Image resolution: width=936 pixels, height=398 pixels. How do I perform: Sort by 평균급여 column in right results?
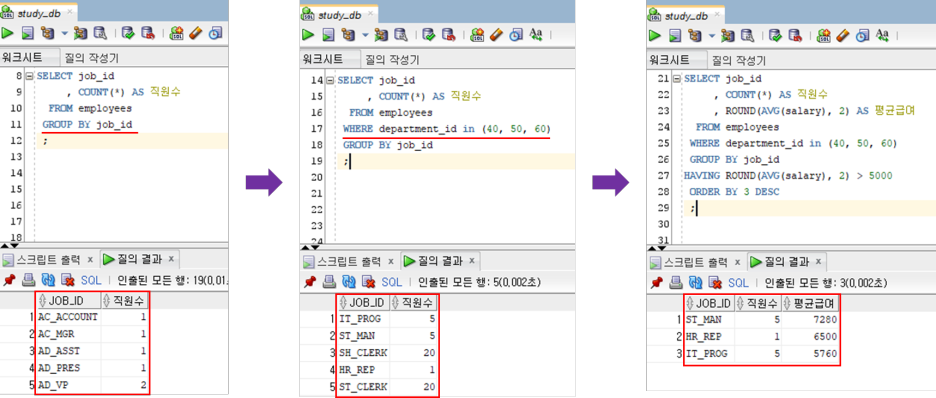[x=811, y=304]
